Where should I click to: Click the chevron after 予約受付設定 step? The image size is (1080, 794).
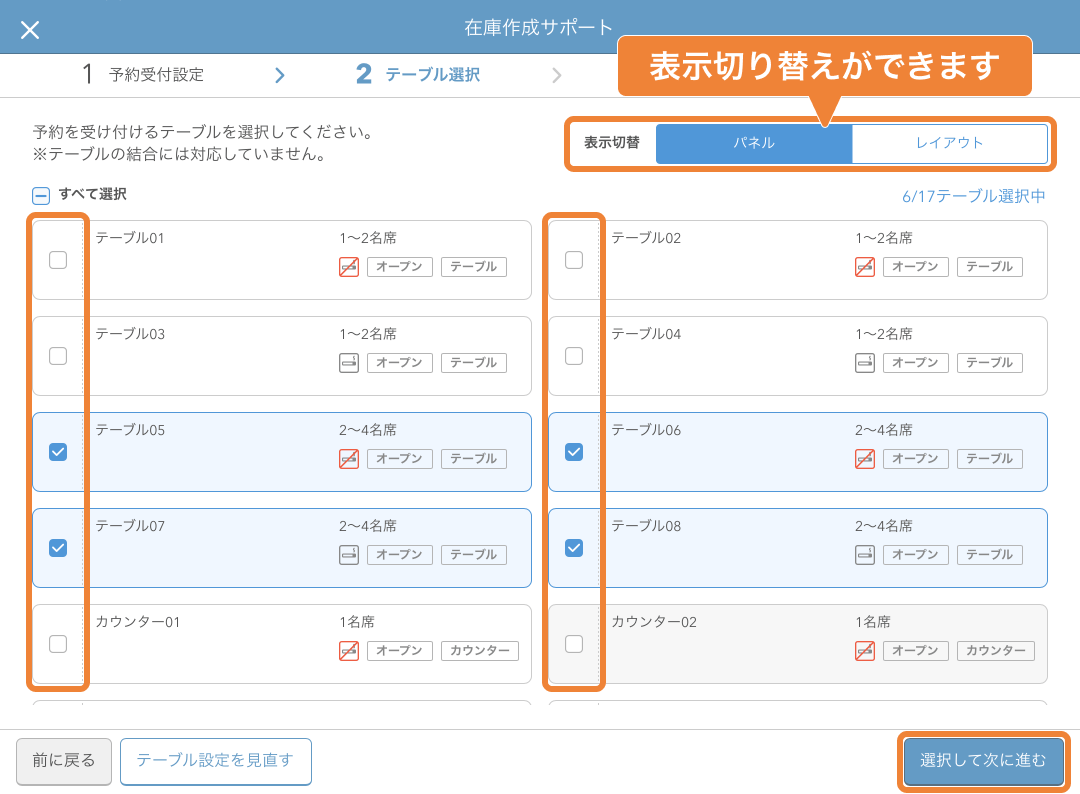click(280, 75)
